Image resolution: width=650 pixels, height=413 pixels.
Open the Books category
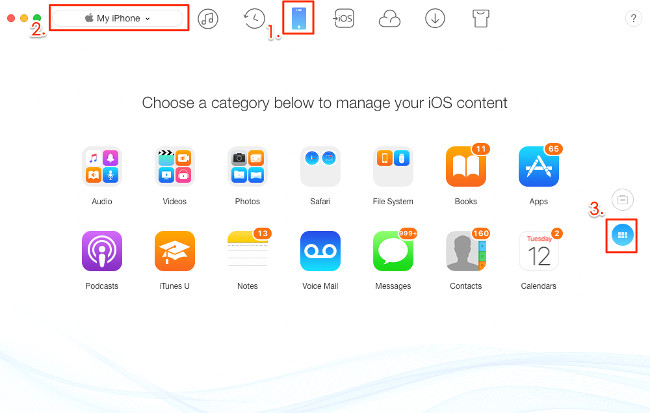pos(466,166)
